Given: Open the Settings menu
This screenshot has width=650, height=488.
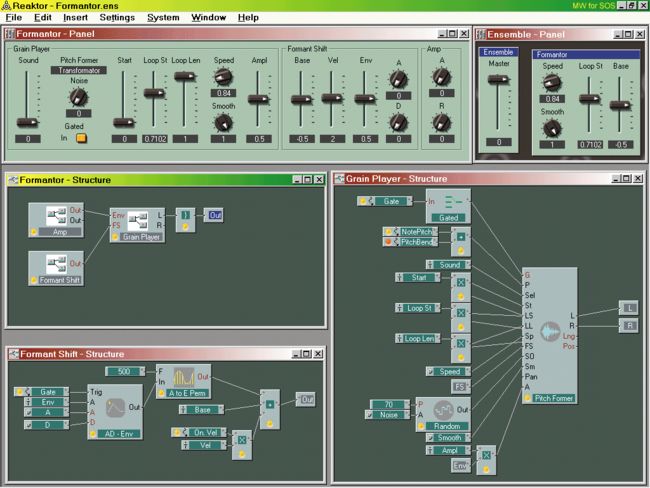Looking at the screenshot, I should pos(117,17).
